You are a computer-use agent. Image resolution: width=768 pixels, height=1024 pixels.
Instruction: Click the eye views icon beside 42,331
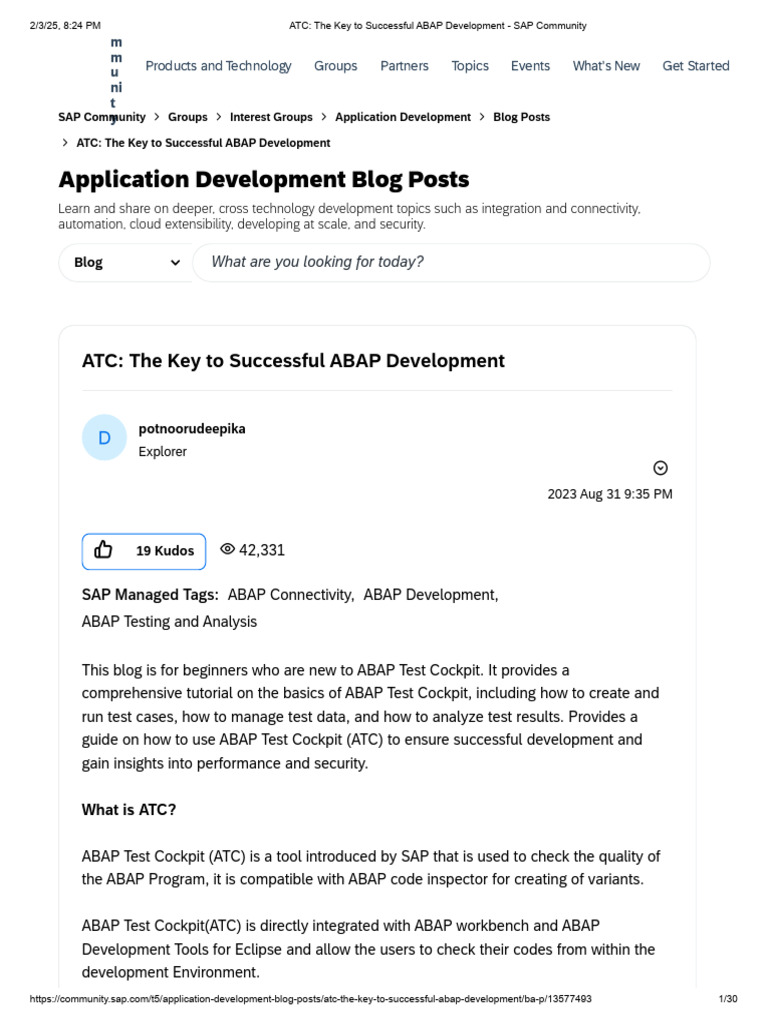coord(227,549)
